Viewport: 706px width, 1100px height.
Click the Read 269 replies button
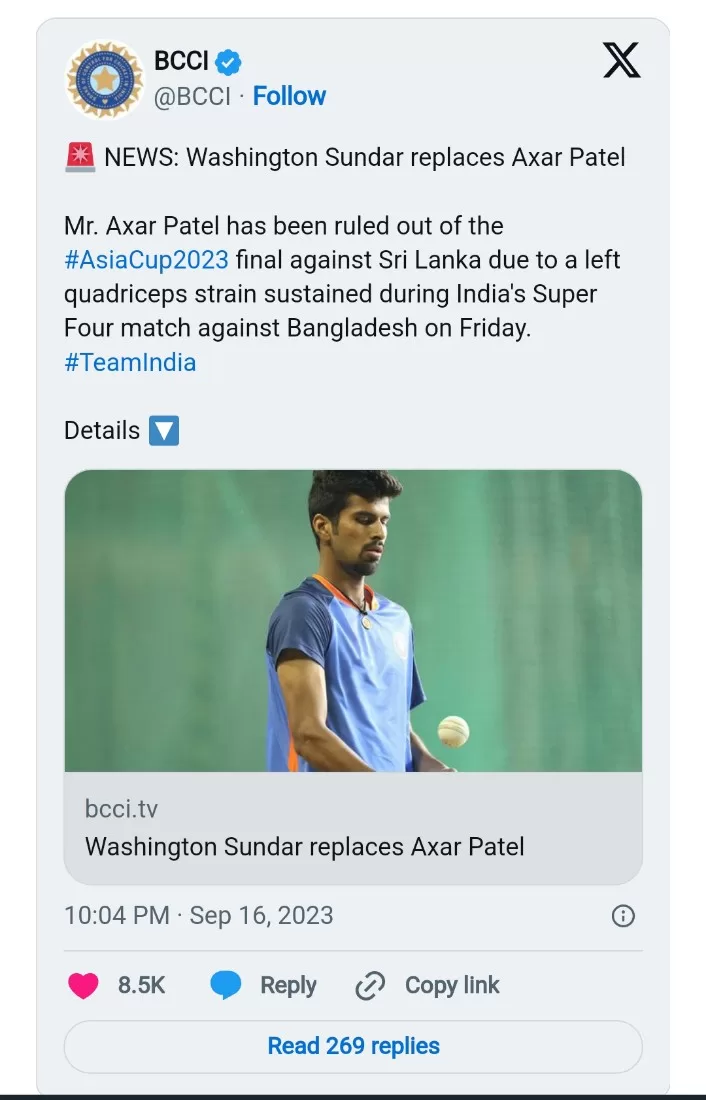click(353, 1046)
